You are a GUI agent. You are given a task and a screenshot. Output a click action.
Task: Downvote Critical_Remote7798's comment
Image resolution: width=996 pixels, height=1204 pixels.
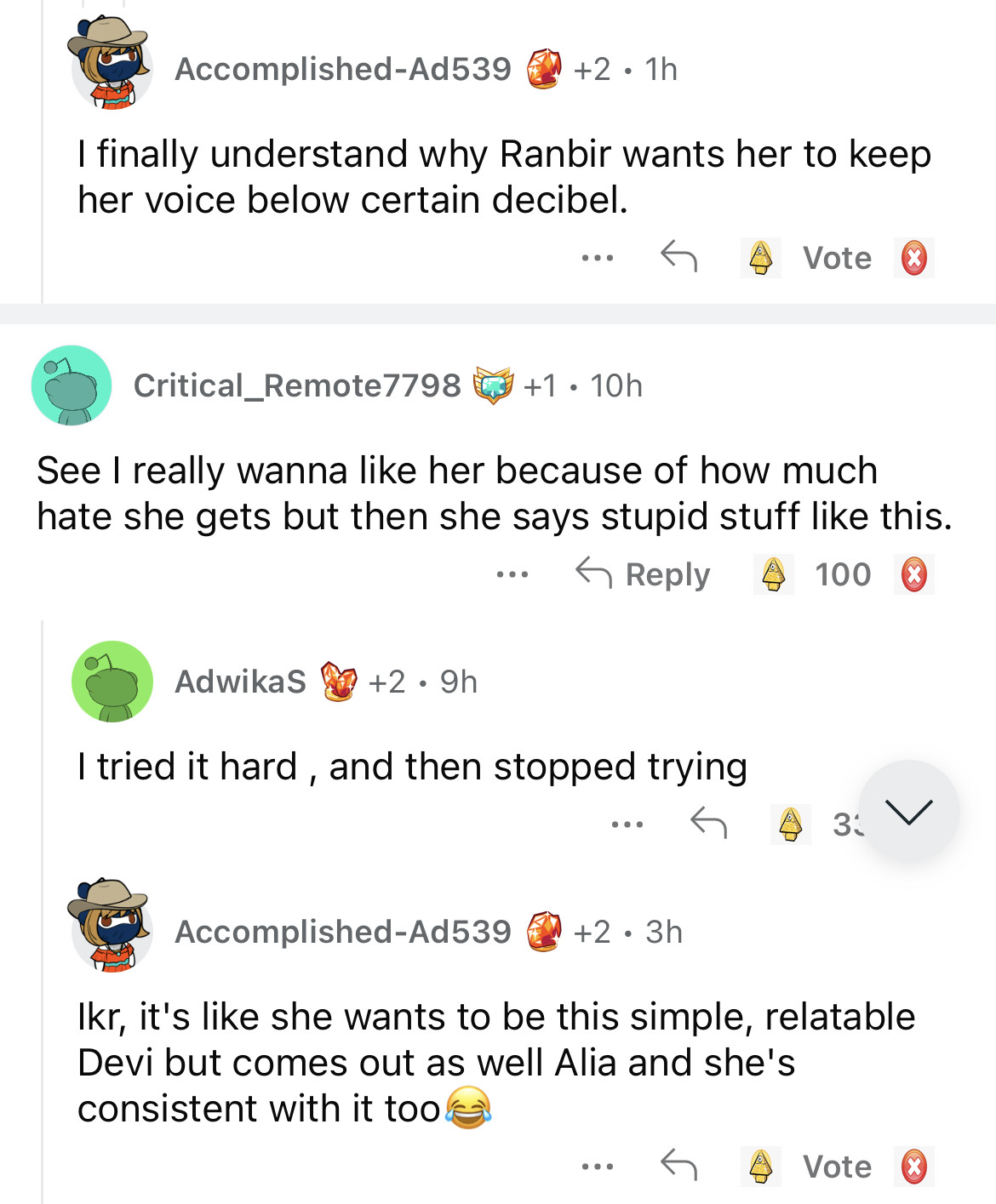(x=914, y=574)
